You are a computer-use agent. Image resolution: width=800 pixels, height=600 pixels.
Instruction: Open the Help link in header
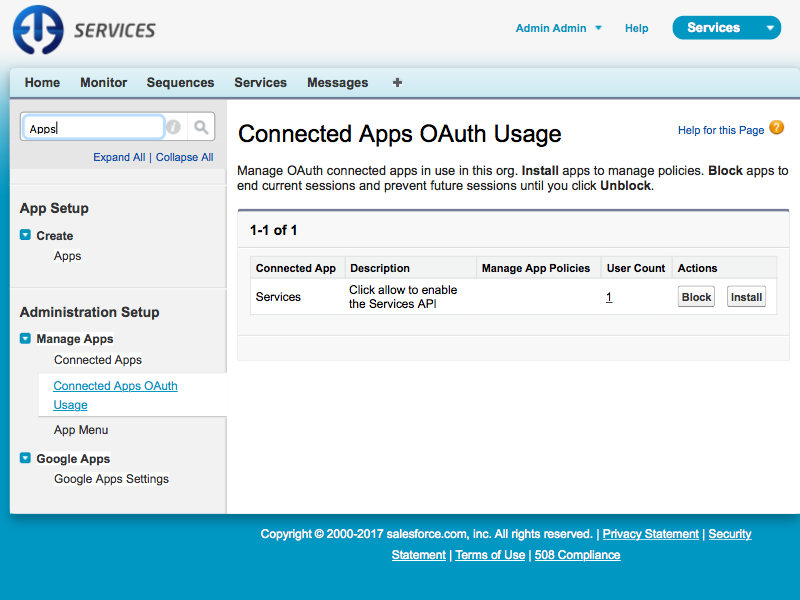(x=637, y=28)
